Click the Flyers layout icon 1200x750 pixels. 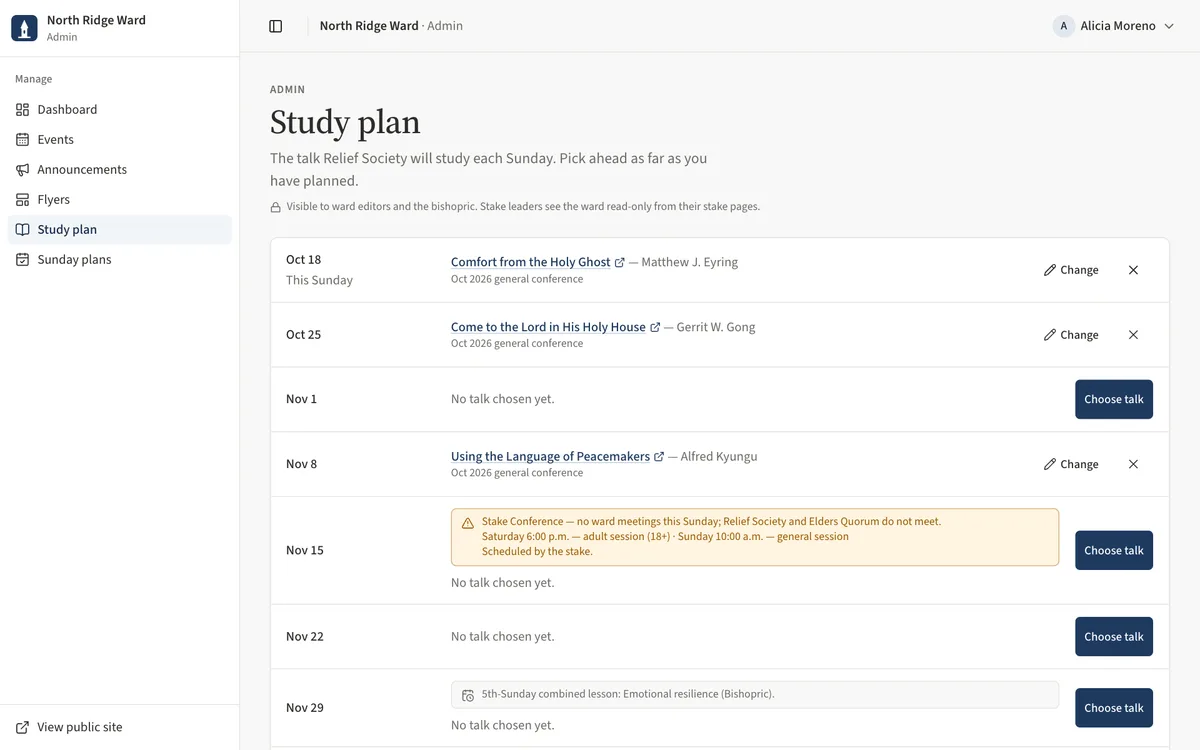tap(23, 200)
